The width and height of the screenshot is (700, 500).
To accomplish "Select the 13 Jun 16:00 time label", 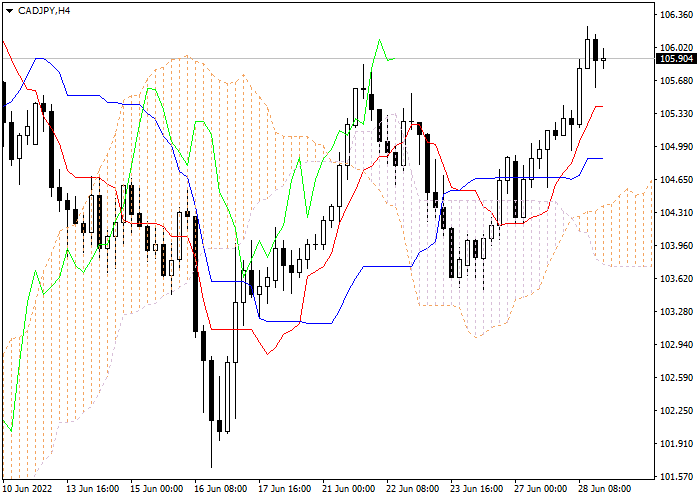I will 93,489.
